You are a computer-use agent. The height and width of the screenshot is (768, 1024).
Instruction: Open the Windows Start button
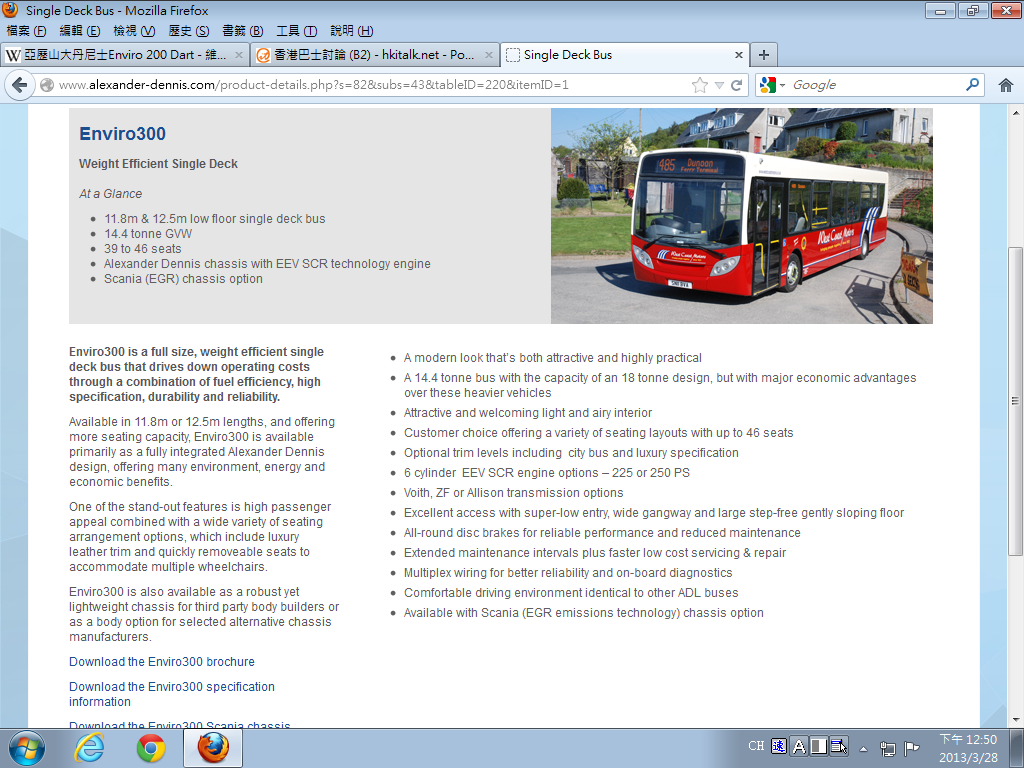(x=27, y=748)
